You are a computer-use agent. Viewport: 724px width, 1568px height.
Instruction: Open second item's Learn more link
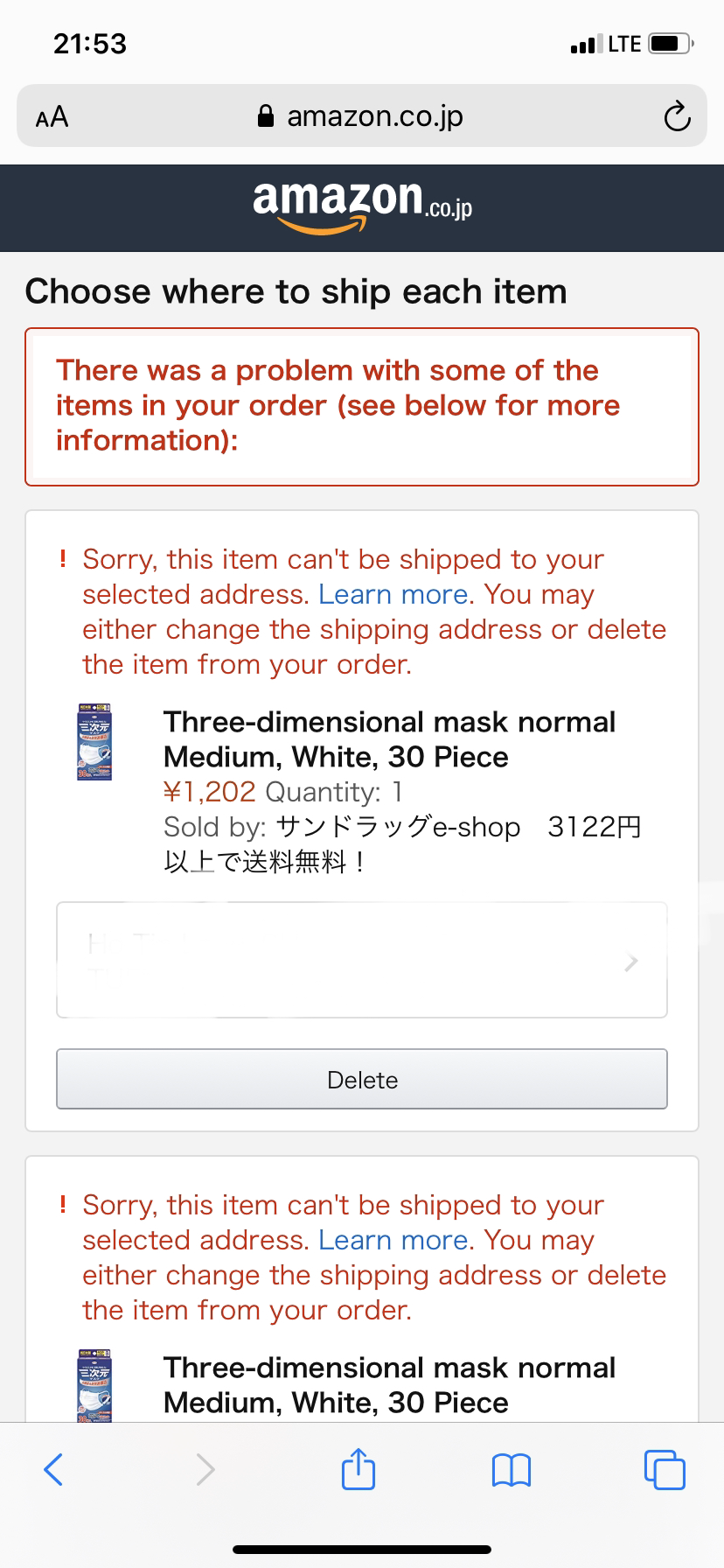coord(393,1240)
